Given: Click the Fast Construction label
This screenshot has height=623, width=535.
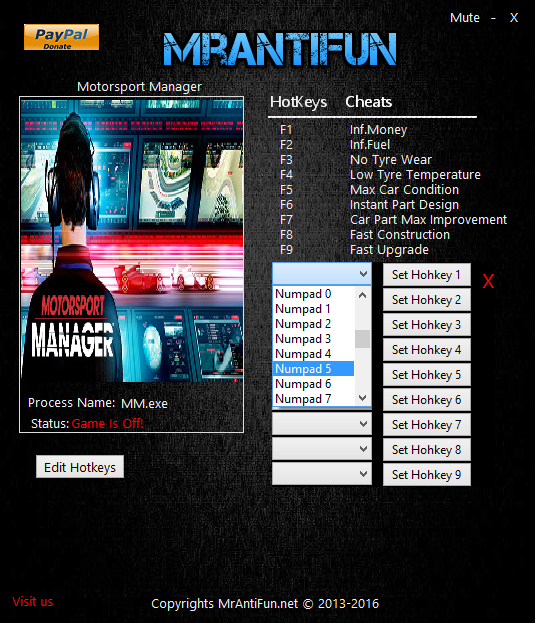Looking at the screenshot, I should click(x=400, y=235).
